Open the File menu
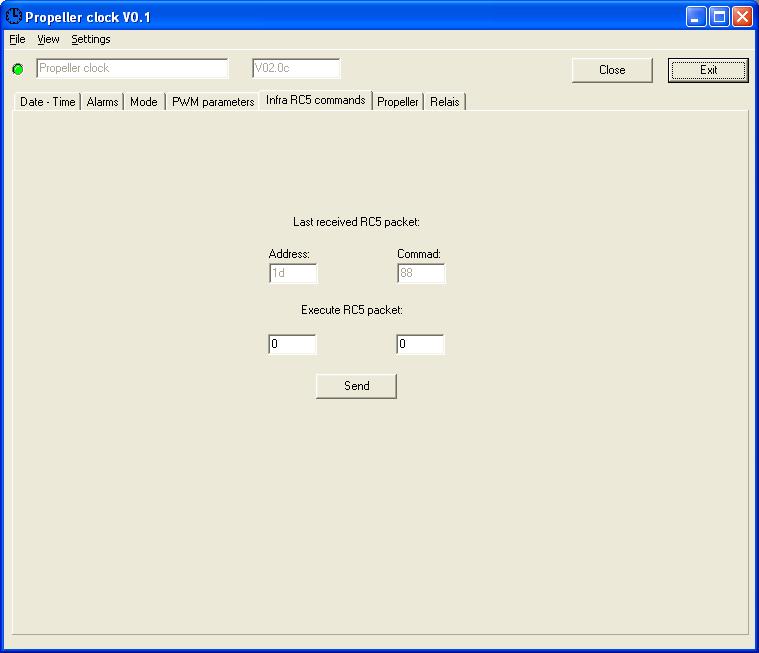This screenshot has height=653, width=759. click(17, 39)
